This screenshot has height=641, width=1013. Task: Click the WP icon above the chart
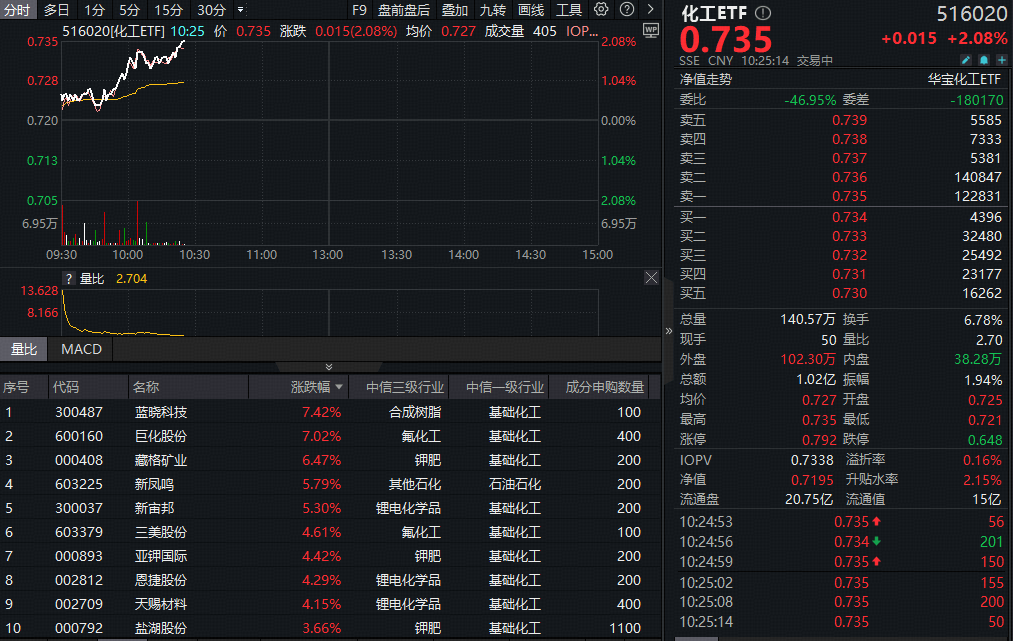pos(649,31)
